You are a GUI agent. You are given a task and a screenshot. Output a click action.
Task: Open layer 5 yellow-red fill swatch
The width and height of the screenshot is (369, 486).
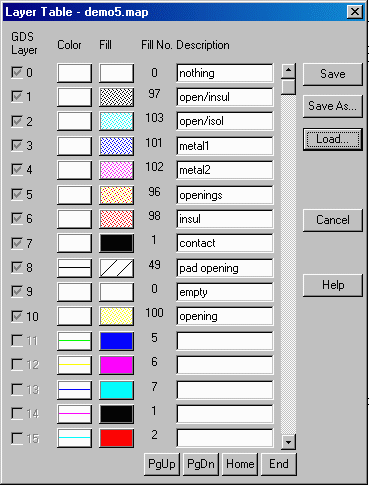pos(116,195)
